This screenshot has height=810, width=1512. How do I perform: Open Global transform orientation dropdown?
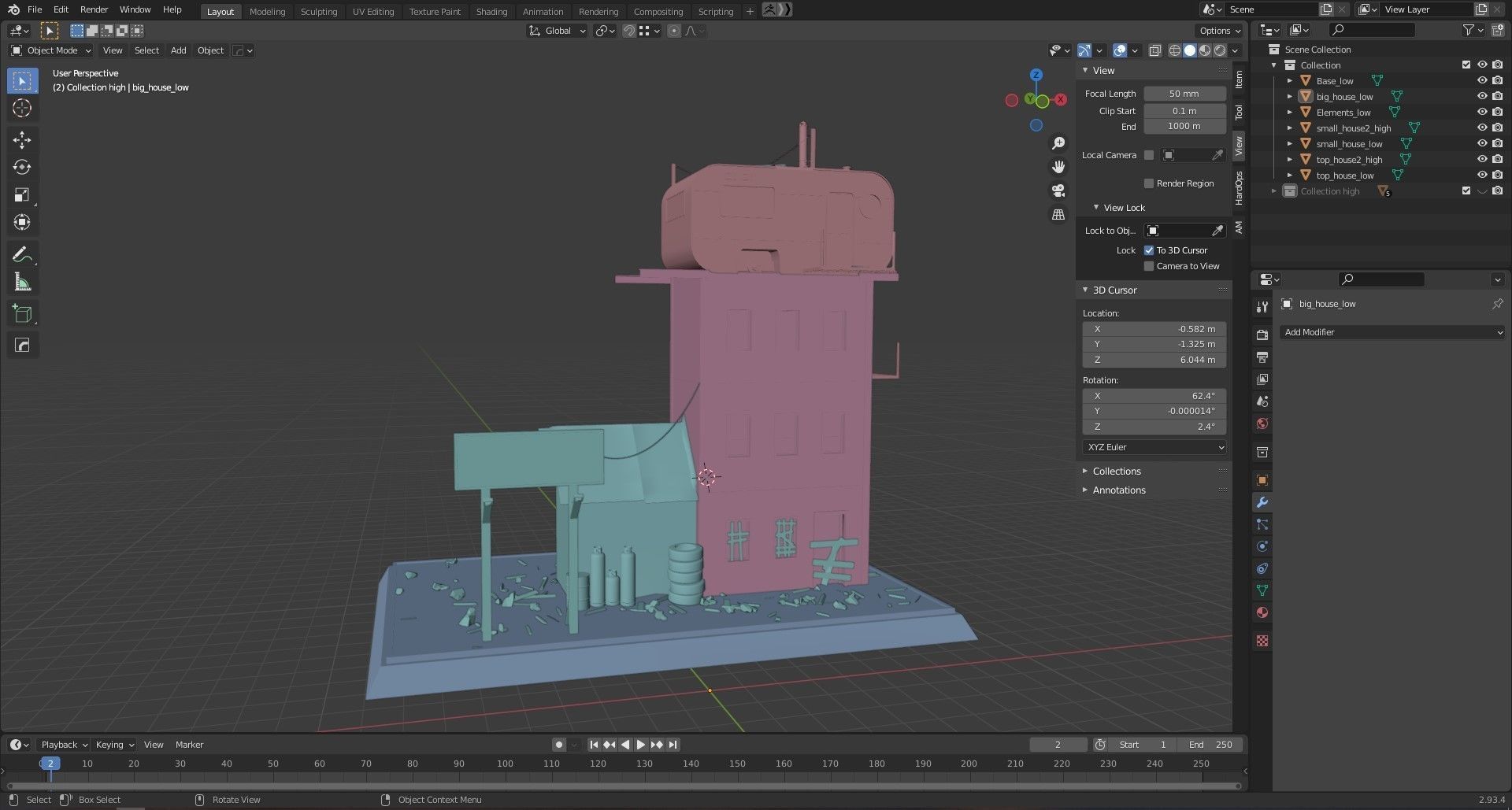click(558, 31)
